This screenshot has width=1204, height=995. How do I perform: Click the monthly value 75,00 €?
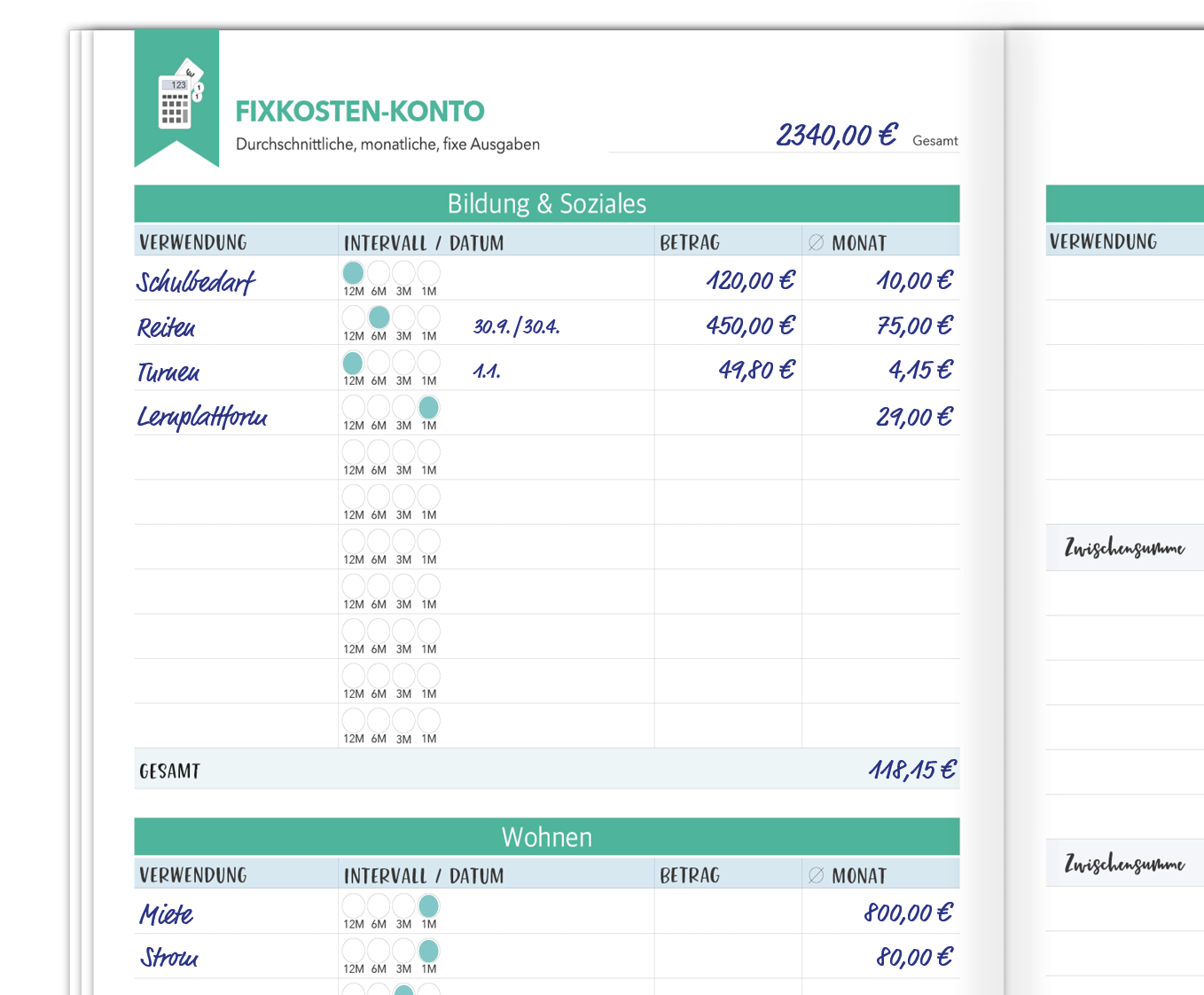pyautogui.click(x=915, y=325)
